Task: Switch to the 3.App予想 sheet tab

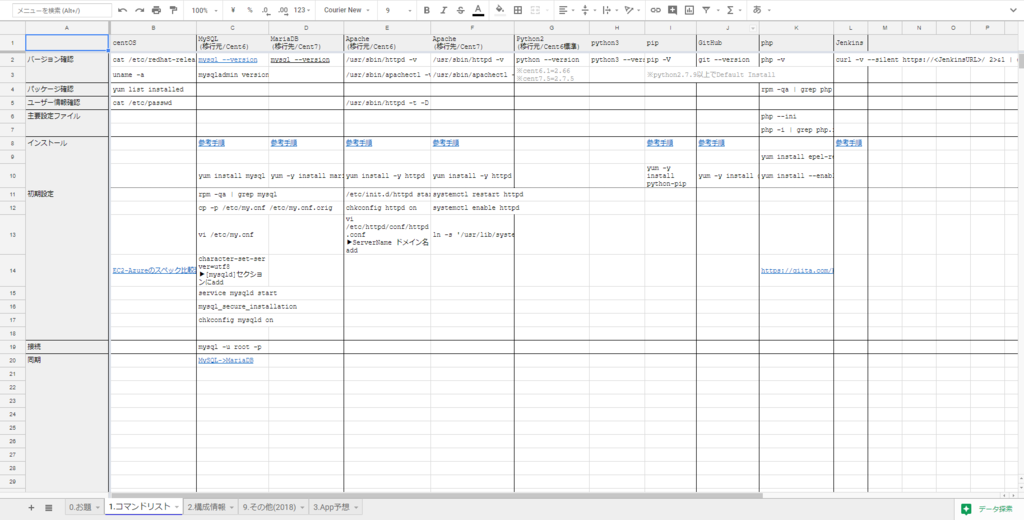Action: (x=330, y=508)
